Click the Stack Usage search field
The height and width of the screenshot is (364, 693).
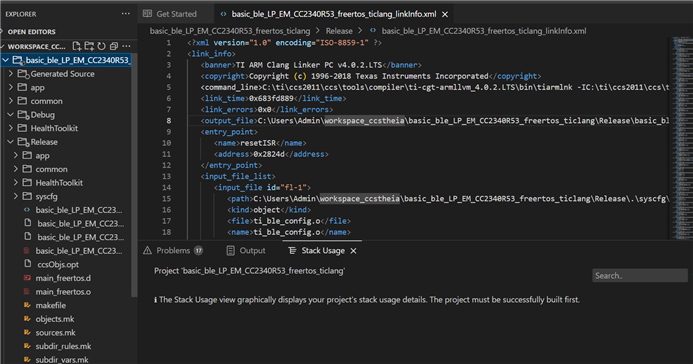point(640,276)
